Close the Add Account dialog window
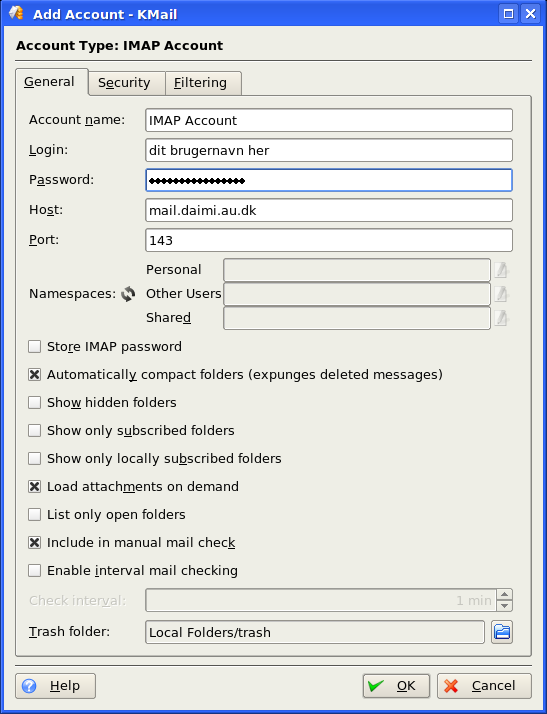This screenshot has width=547, height=714. (x=530, y=14)
